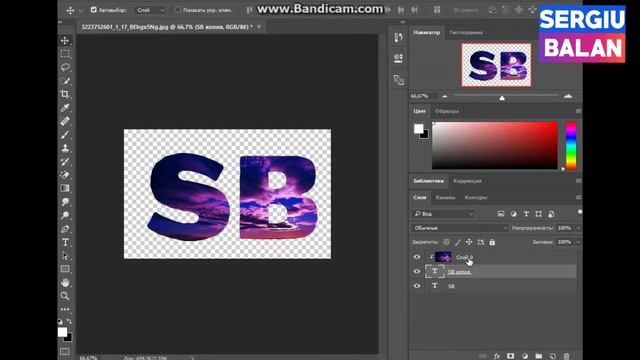Image resolution: width=640 pixels, height=360 pixels.
Task: Select the Blur tool
Action: coord(65,202)
